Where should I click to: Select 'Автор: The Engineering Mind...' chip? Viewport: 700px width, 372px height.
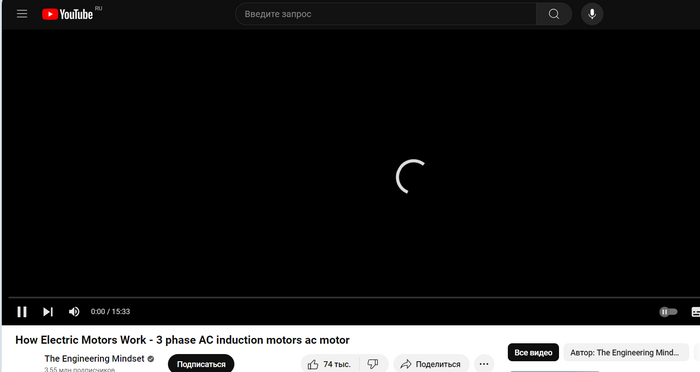click(626, 352)
